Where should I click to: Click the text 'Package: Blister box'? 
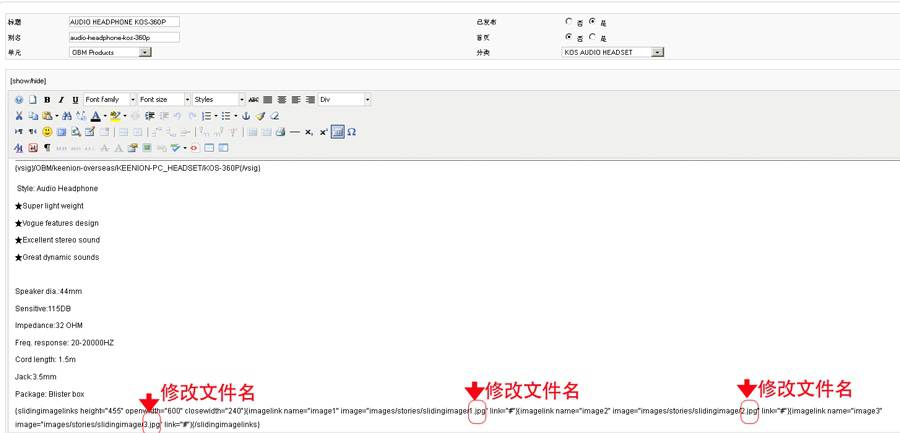(49, 394)
